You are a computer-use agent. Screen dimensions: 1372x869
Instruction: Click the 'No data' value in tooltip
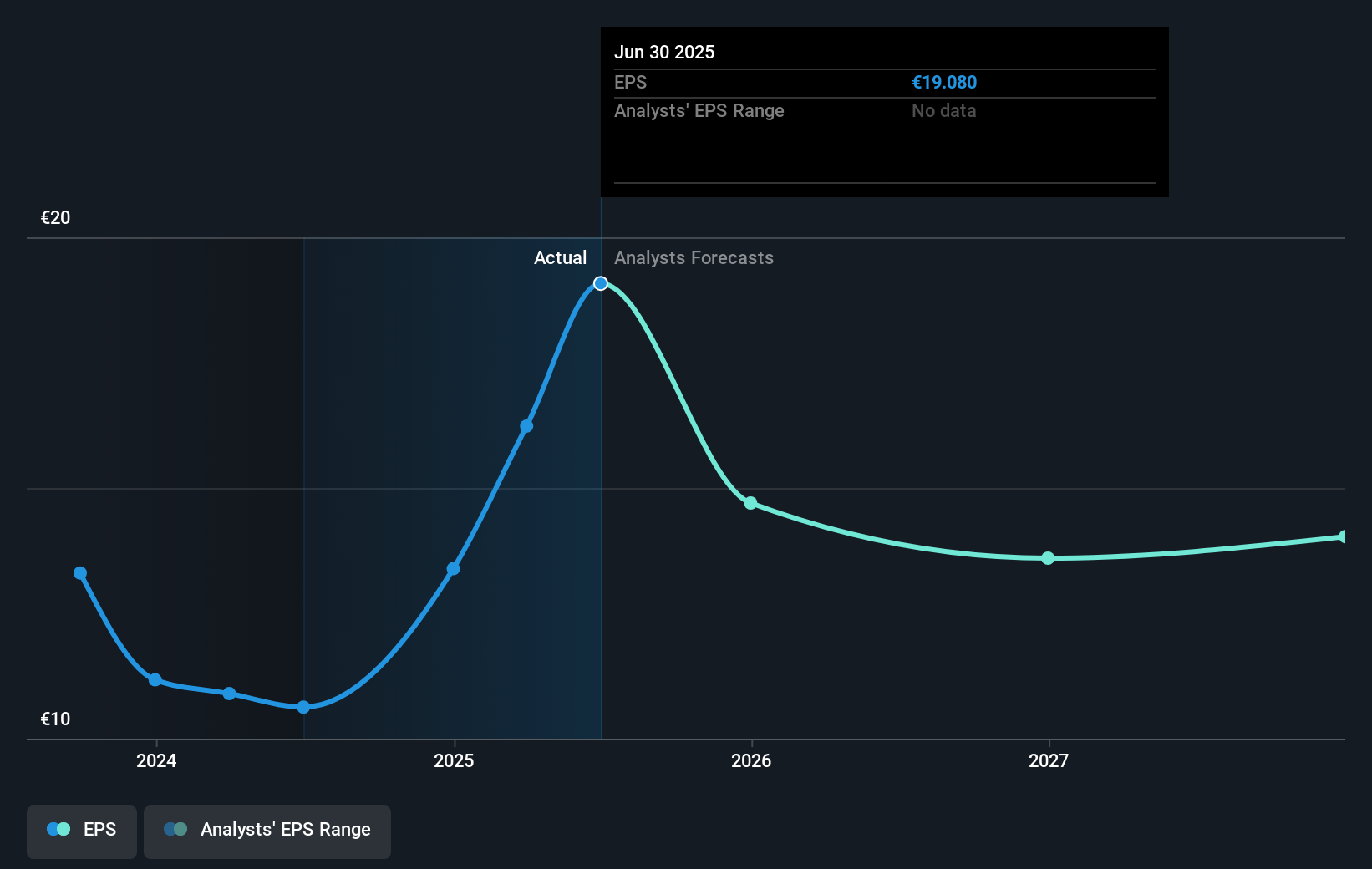[x=944, y=111]
